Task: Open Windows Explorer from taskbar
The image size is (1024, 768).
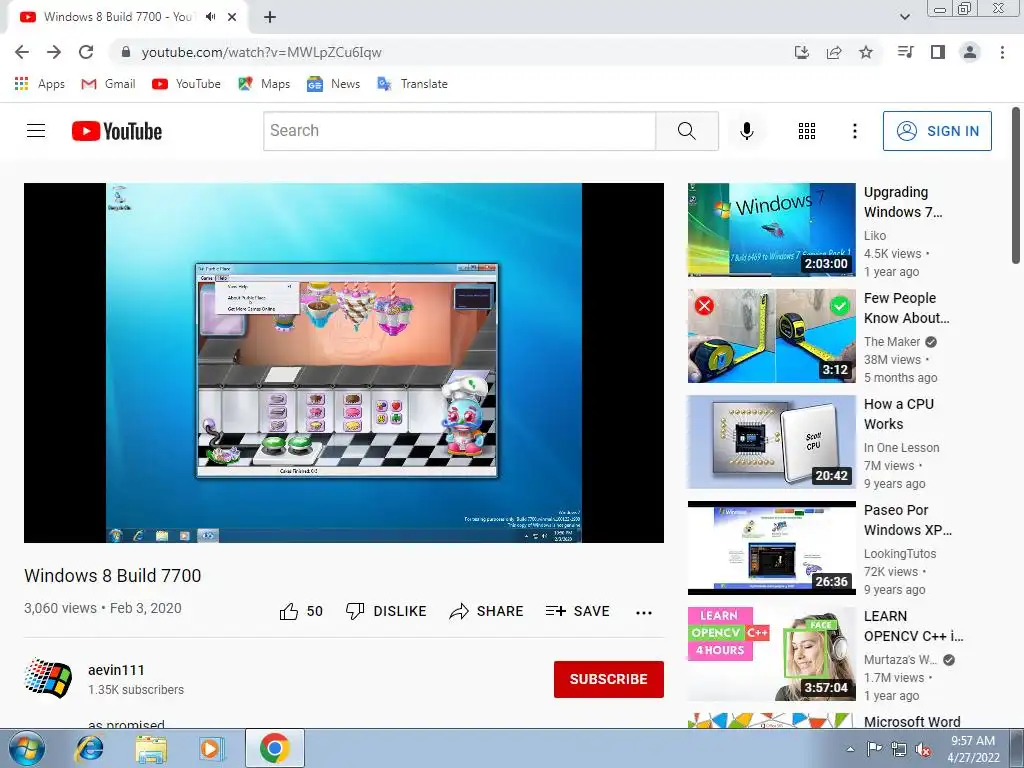Action: coord(151,748)
